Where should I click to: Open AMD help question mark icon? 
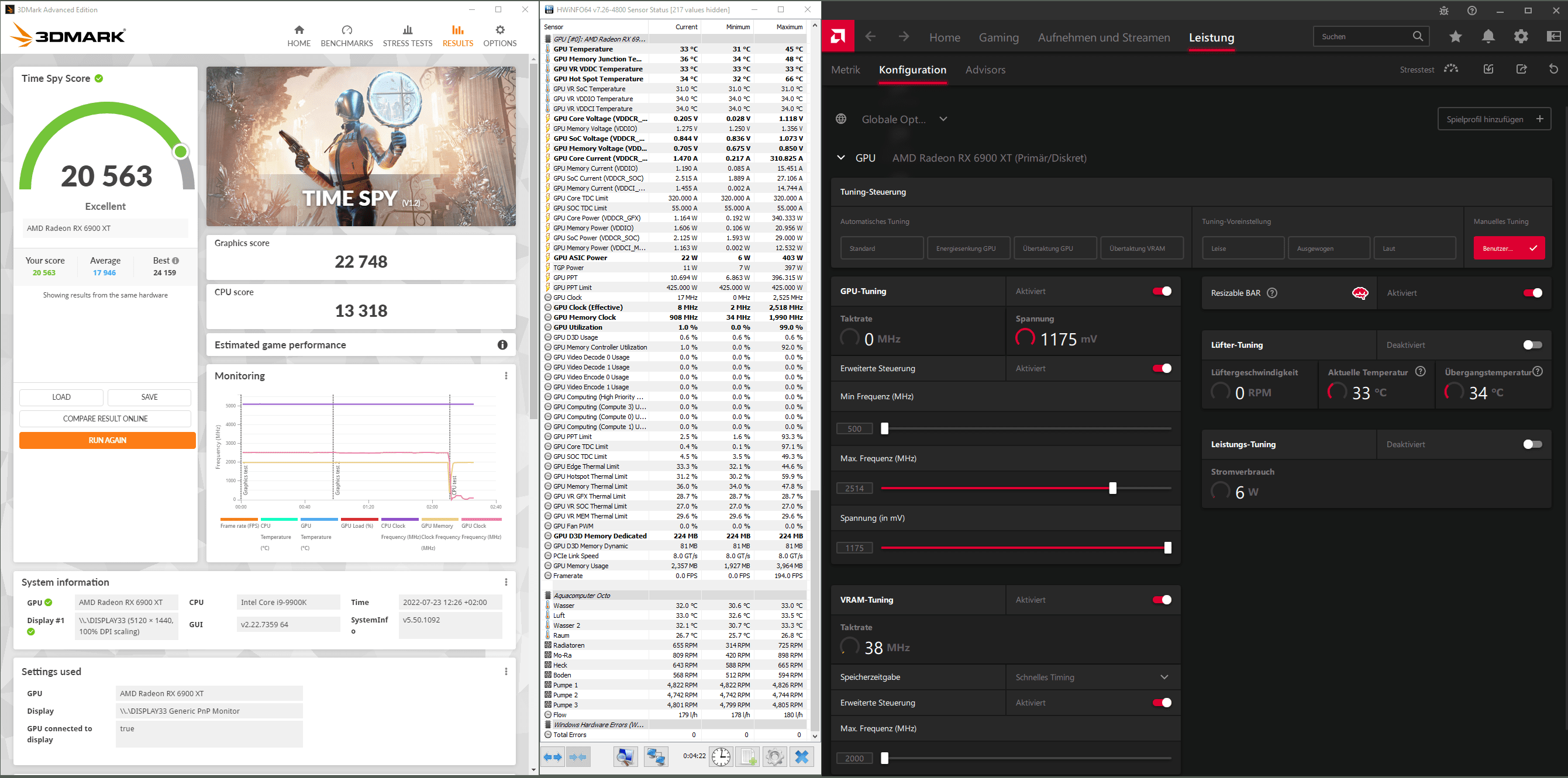(1472, 11)
